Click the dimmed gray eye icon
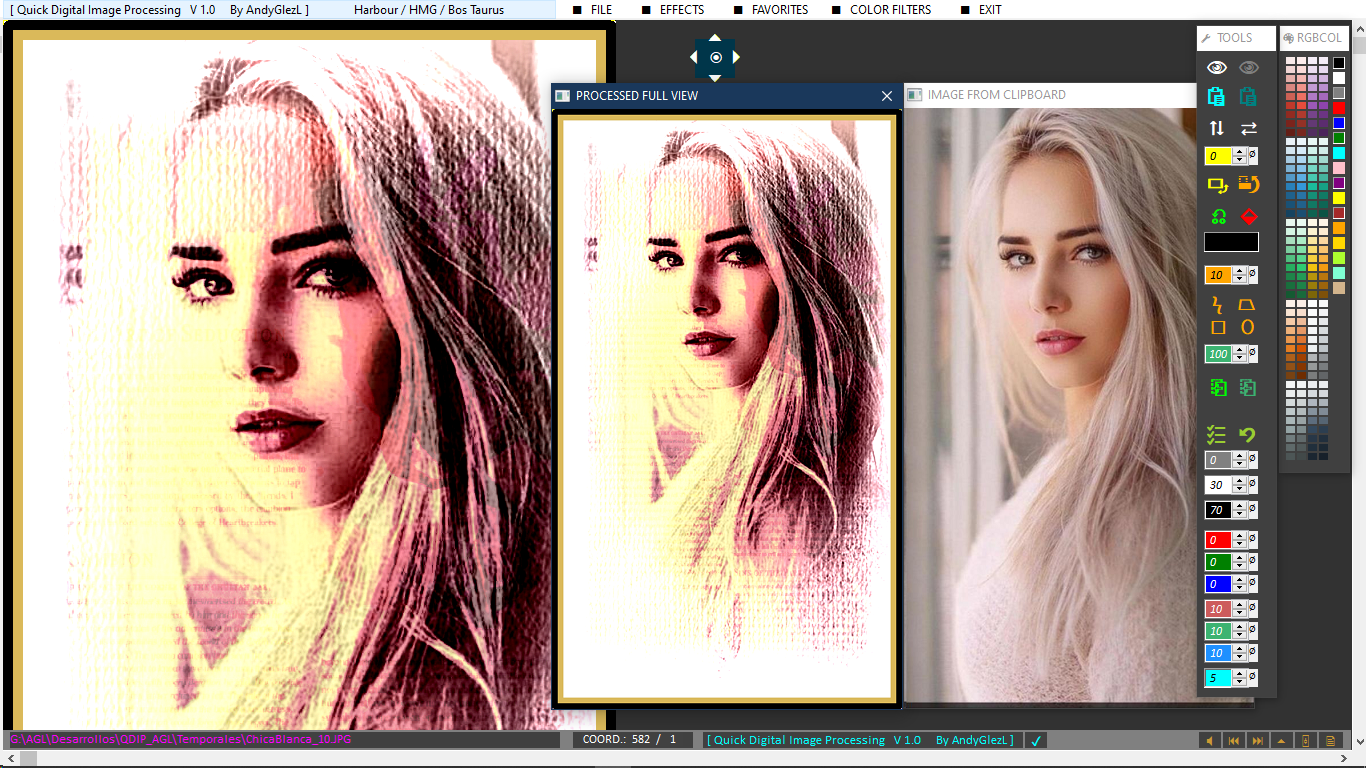 (1248, 68)
